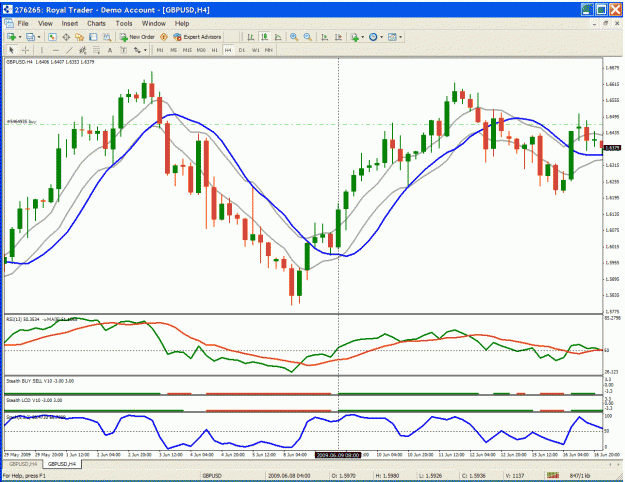Select the Fibonacci Retracement tool
This screenshot has width=625, height=482.
tap(96, 50)
